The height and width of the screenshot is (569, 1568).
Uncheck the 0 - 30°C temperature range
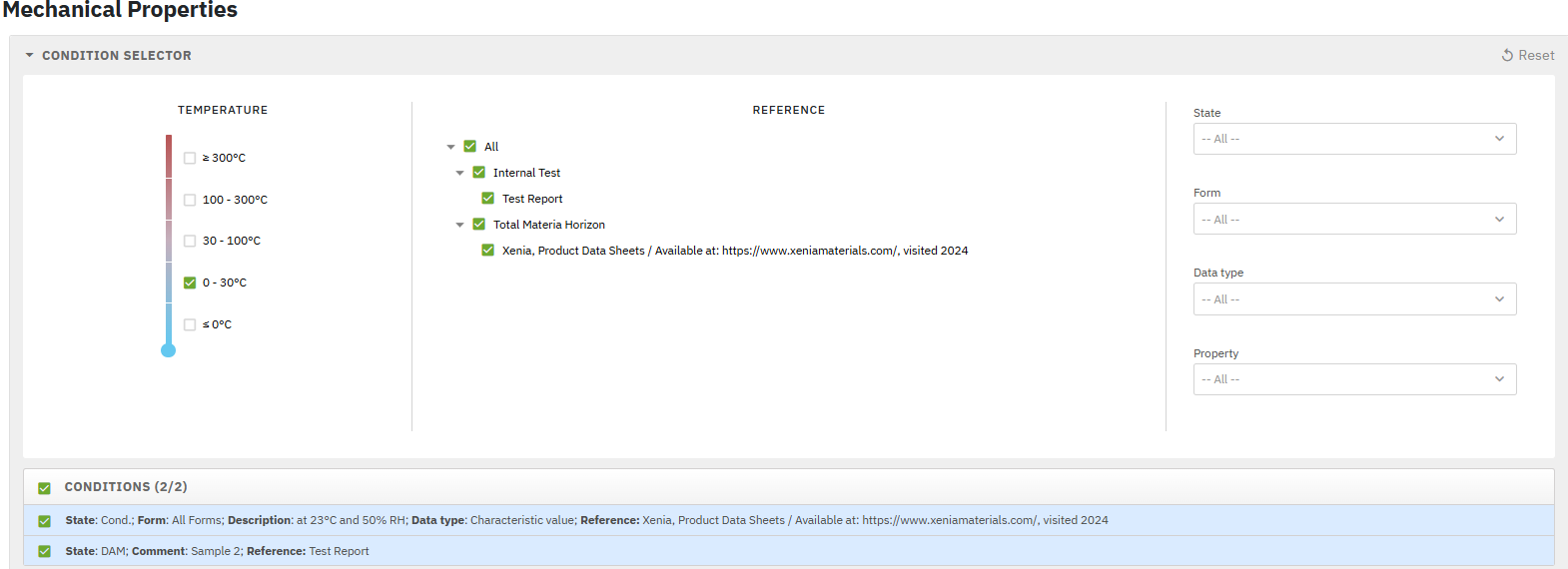click(x=190, y=283)
